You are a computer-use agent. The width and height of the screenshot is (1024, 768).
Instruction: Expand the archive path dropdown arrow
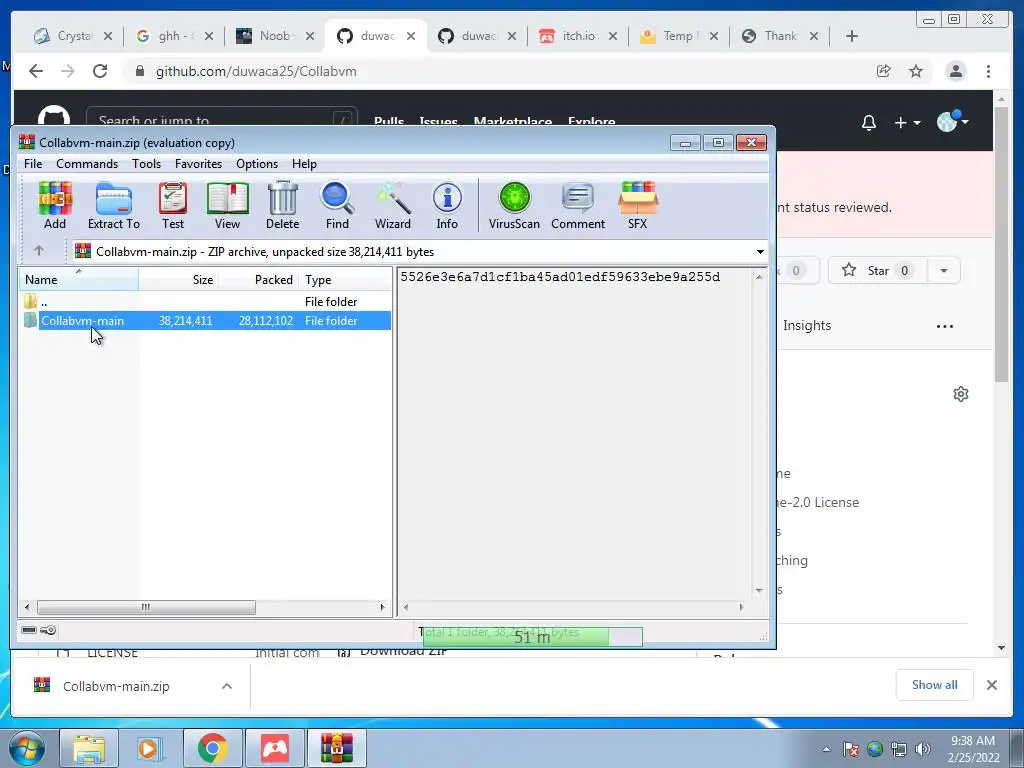760,251
